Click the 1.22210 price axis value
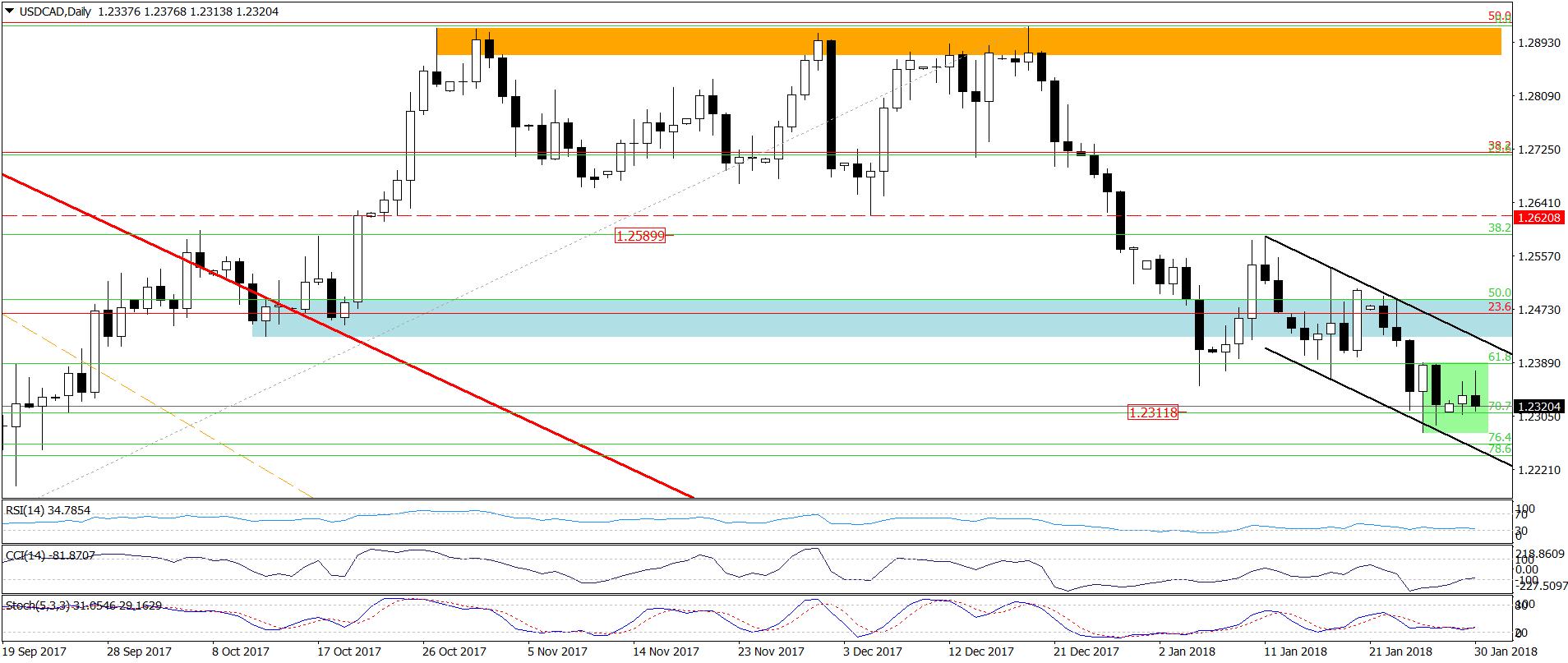 point(1539,470)
